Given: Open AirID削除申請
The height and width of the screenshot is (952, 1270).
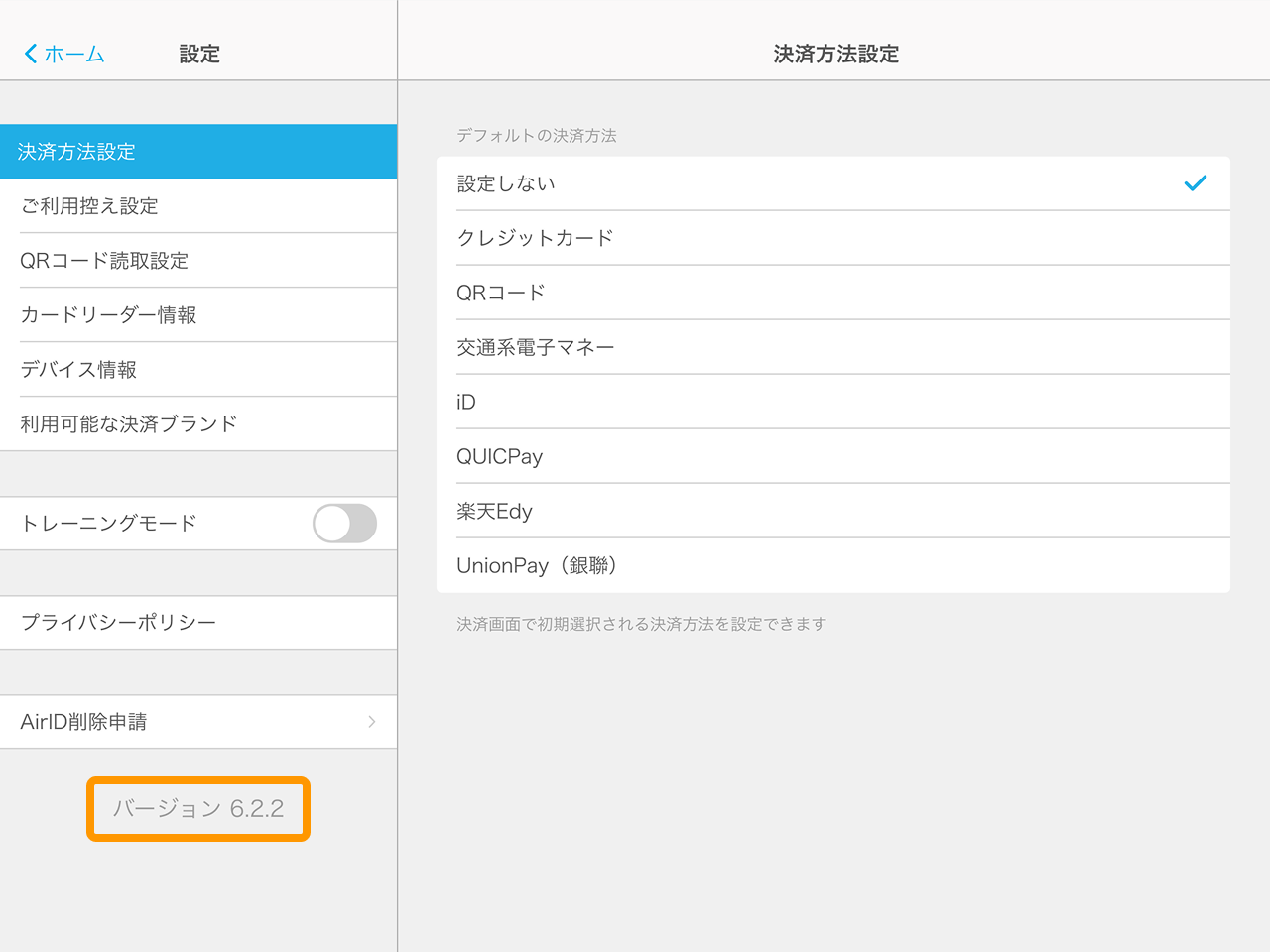Looking at the screenshot, I should pyautogui.click(x=198, y=722).
